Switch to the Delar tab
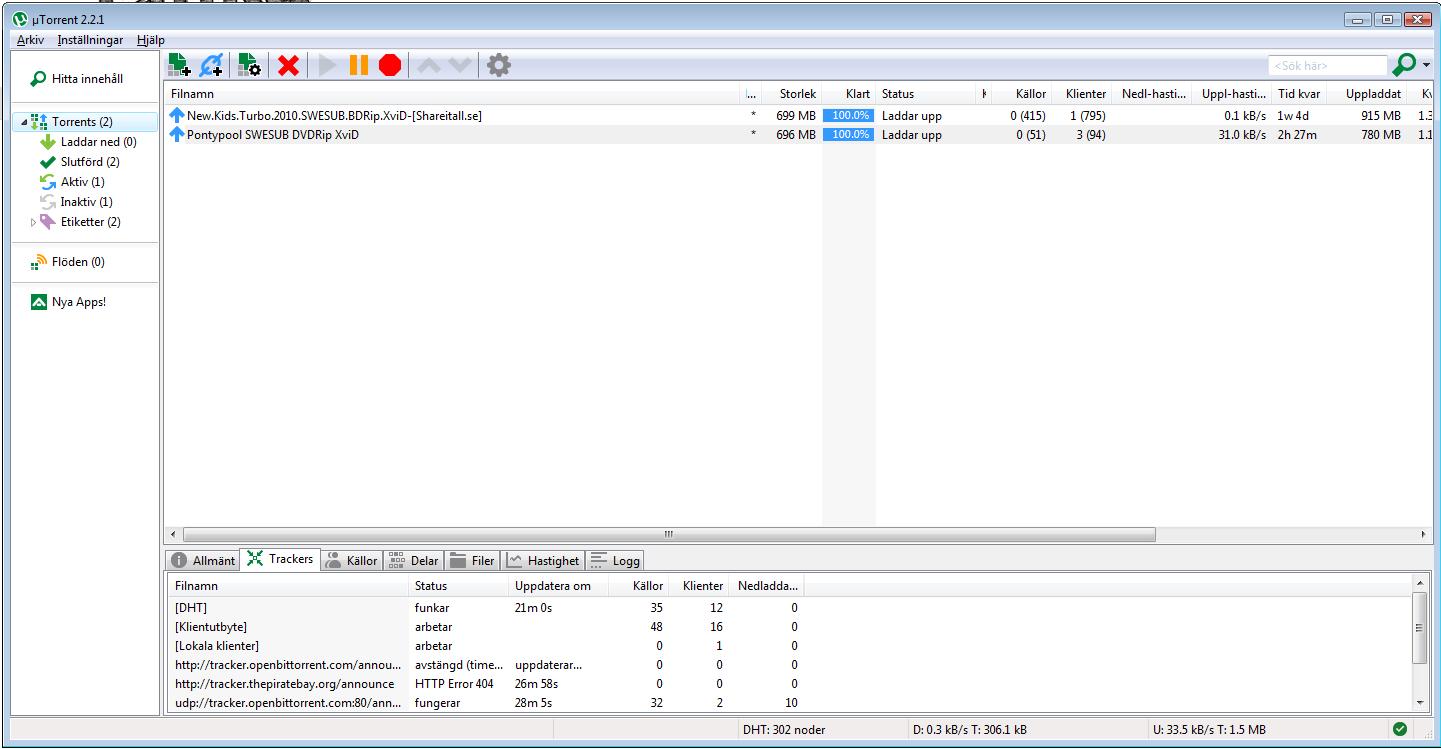Image resolution: width=1441 pixels, height=749 pixels. [x=412, y=561]
